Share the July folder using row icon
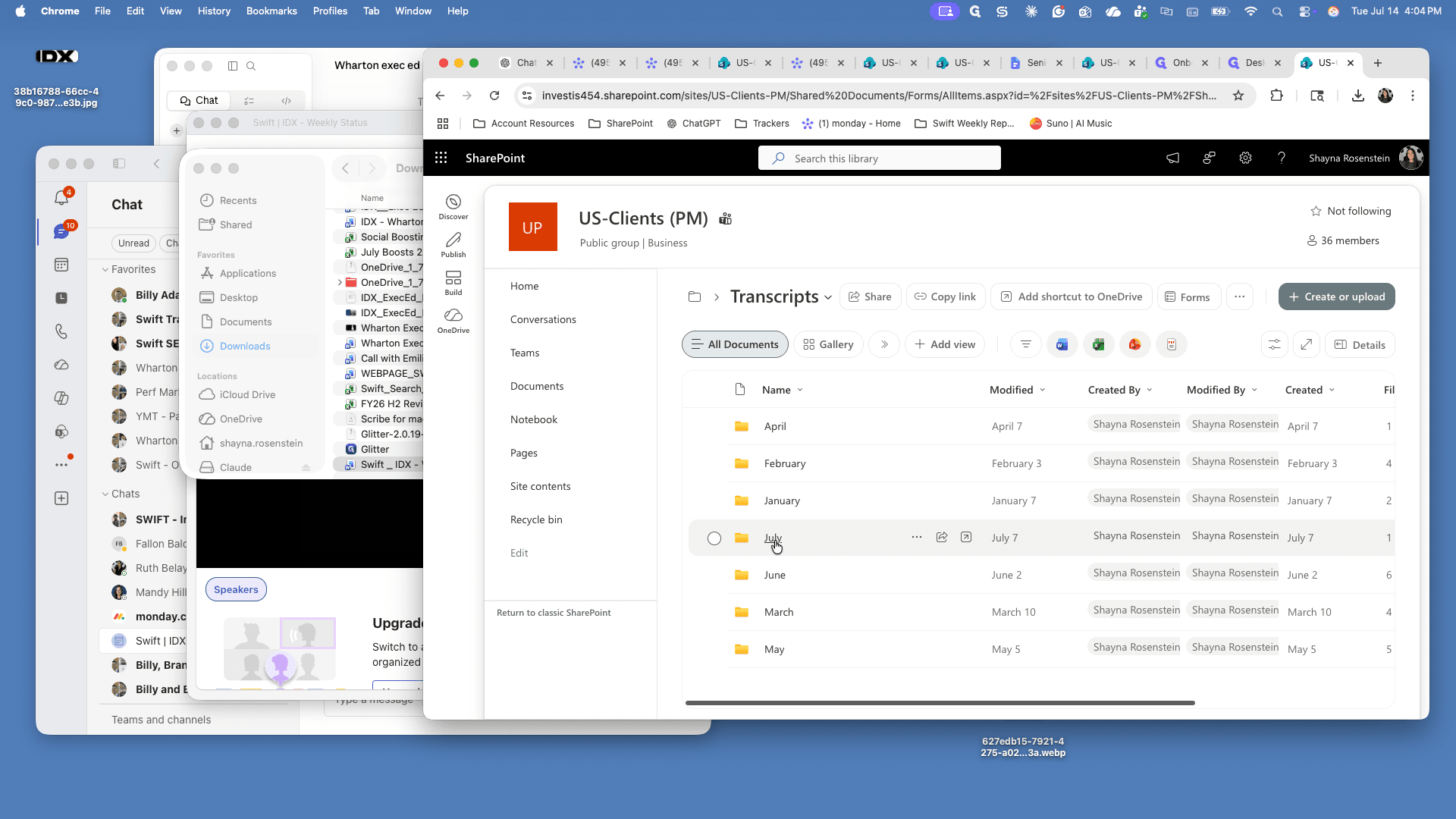The image size is (1456, 819). [942, 537]
